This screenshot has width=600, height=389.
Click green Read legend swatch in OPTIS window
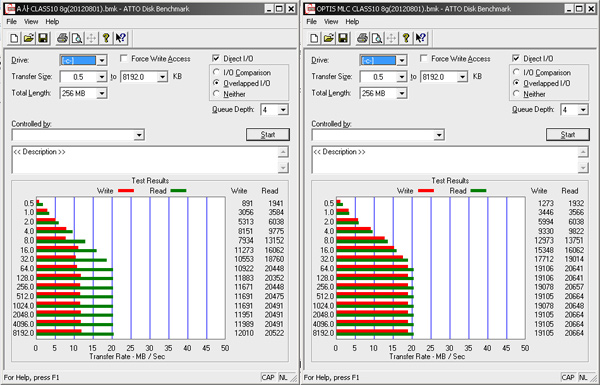coord(478,190)
